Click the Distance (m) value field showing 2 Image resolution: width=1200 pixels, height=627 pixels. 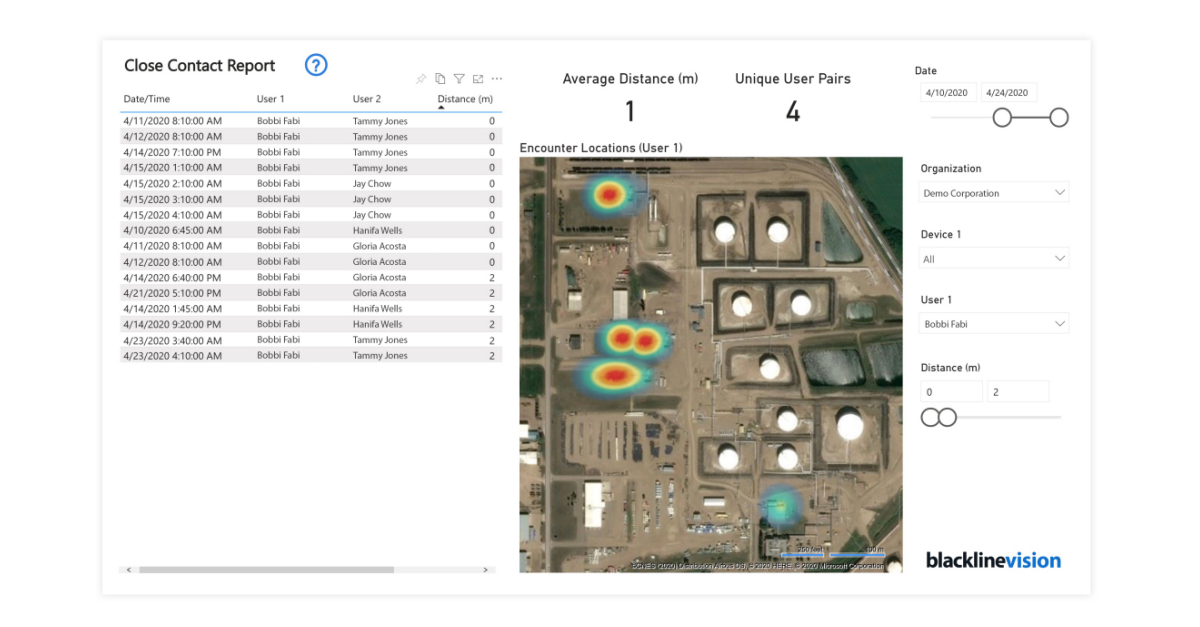pyautogui.click(x=1017, y=391)
